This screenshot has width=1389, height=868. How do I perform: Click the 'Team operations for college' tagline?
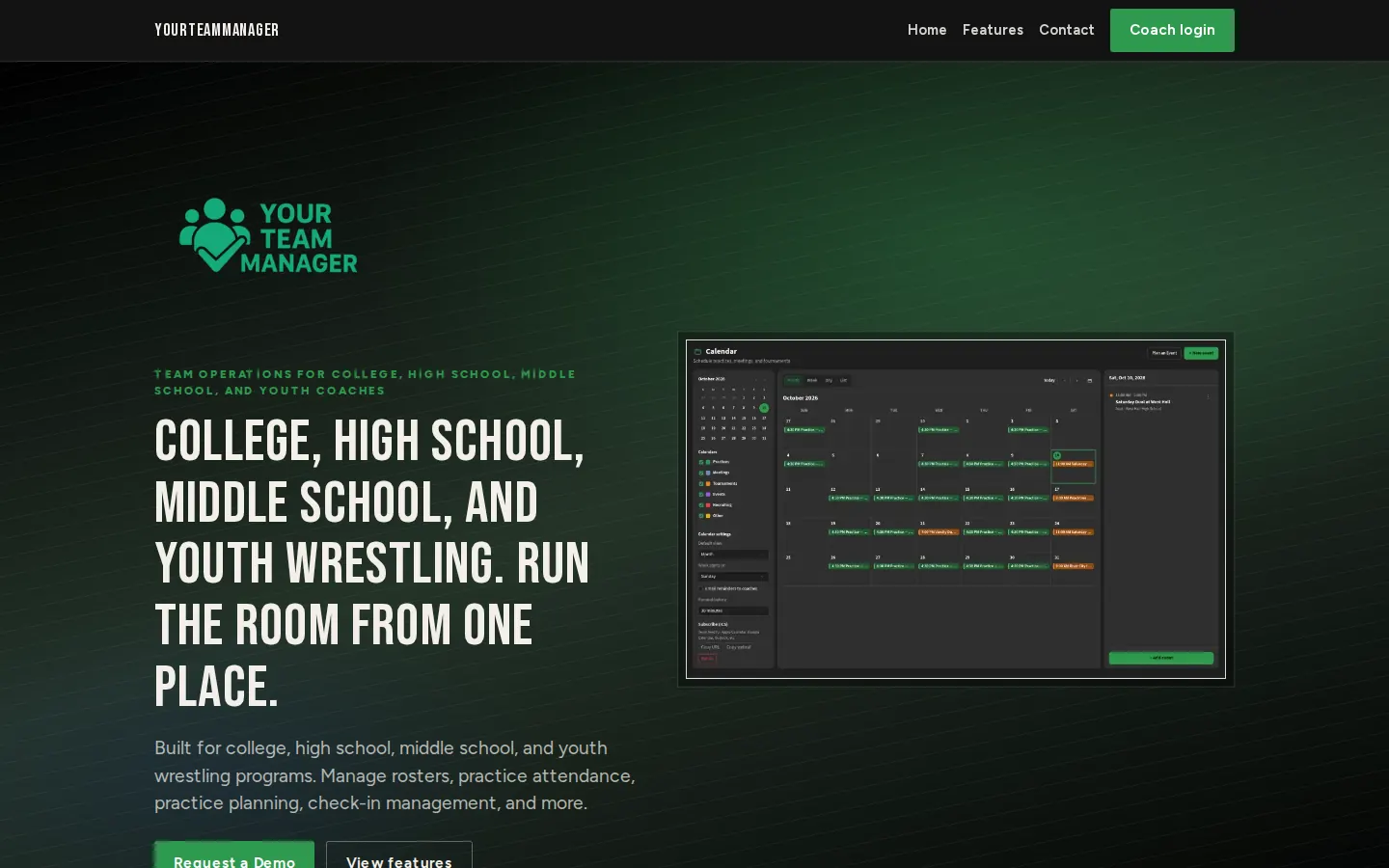[365, 382]
